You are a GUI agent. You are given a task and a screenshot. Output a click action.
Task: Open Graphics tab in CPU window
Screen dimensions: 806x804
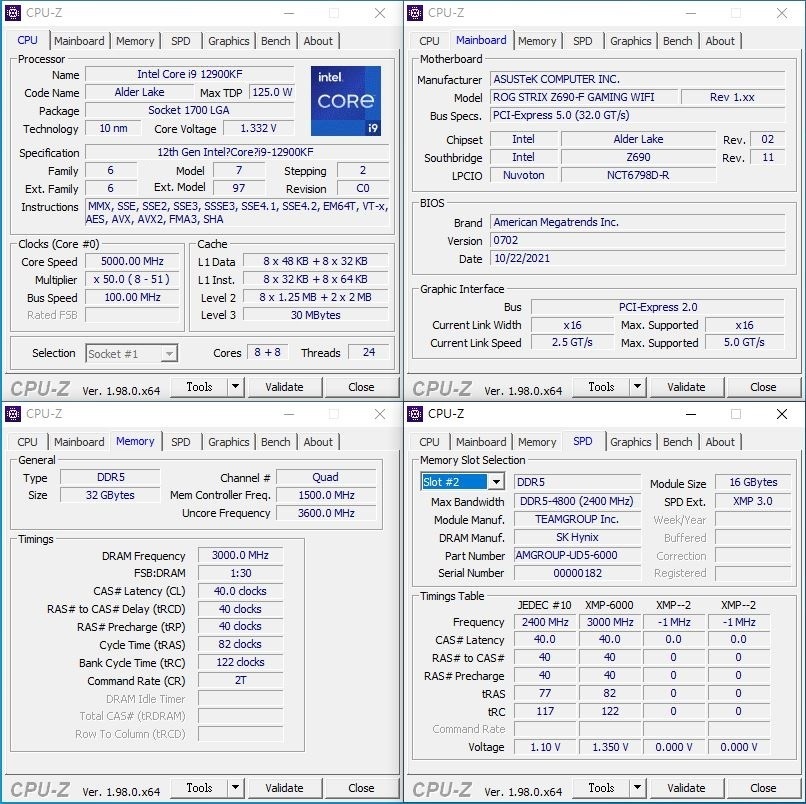pyautogui.click(x=229, y=41)
